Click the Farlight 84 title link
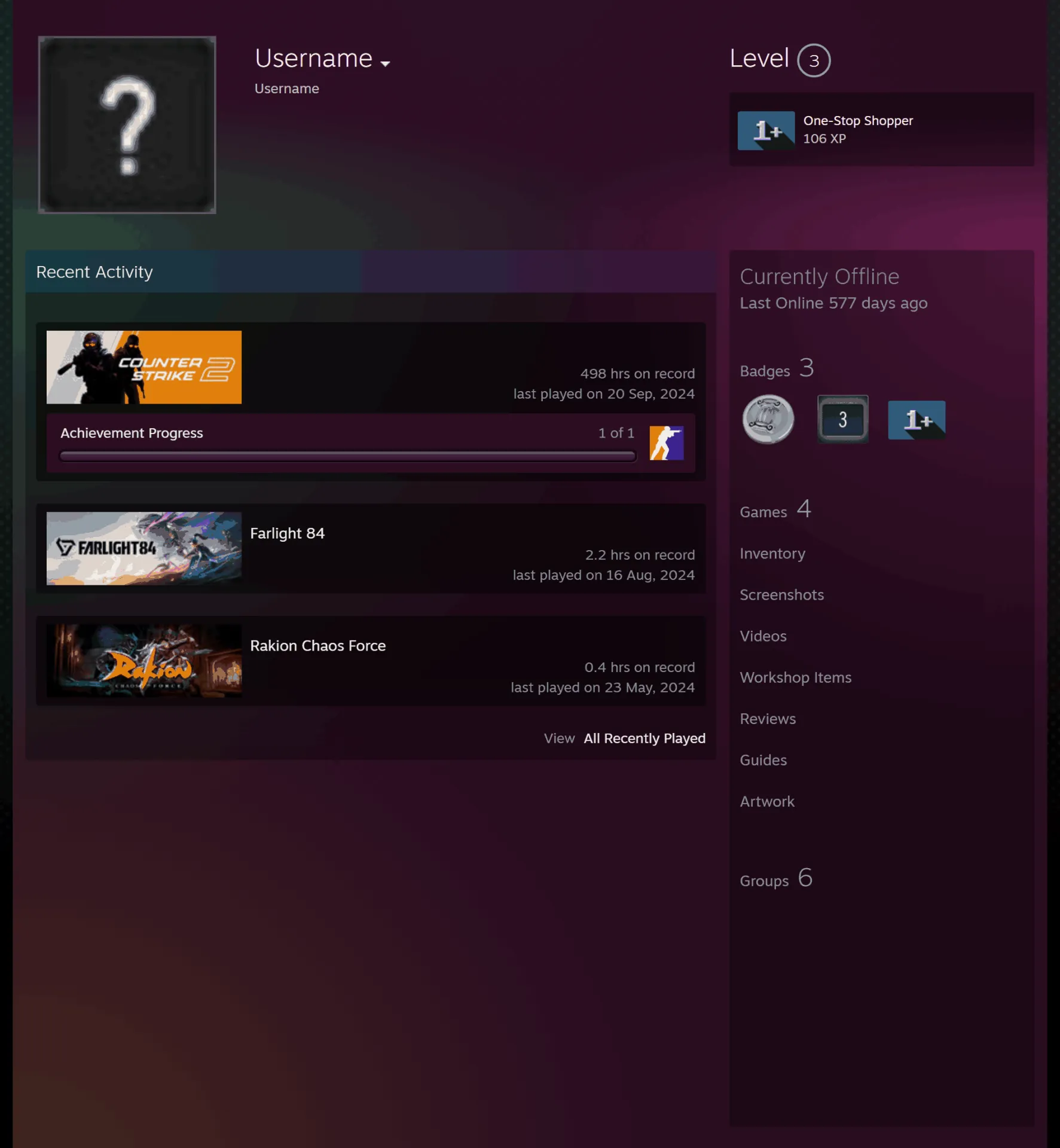1060x1148 pixels. click(x=287, y=533)
